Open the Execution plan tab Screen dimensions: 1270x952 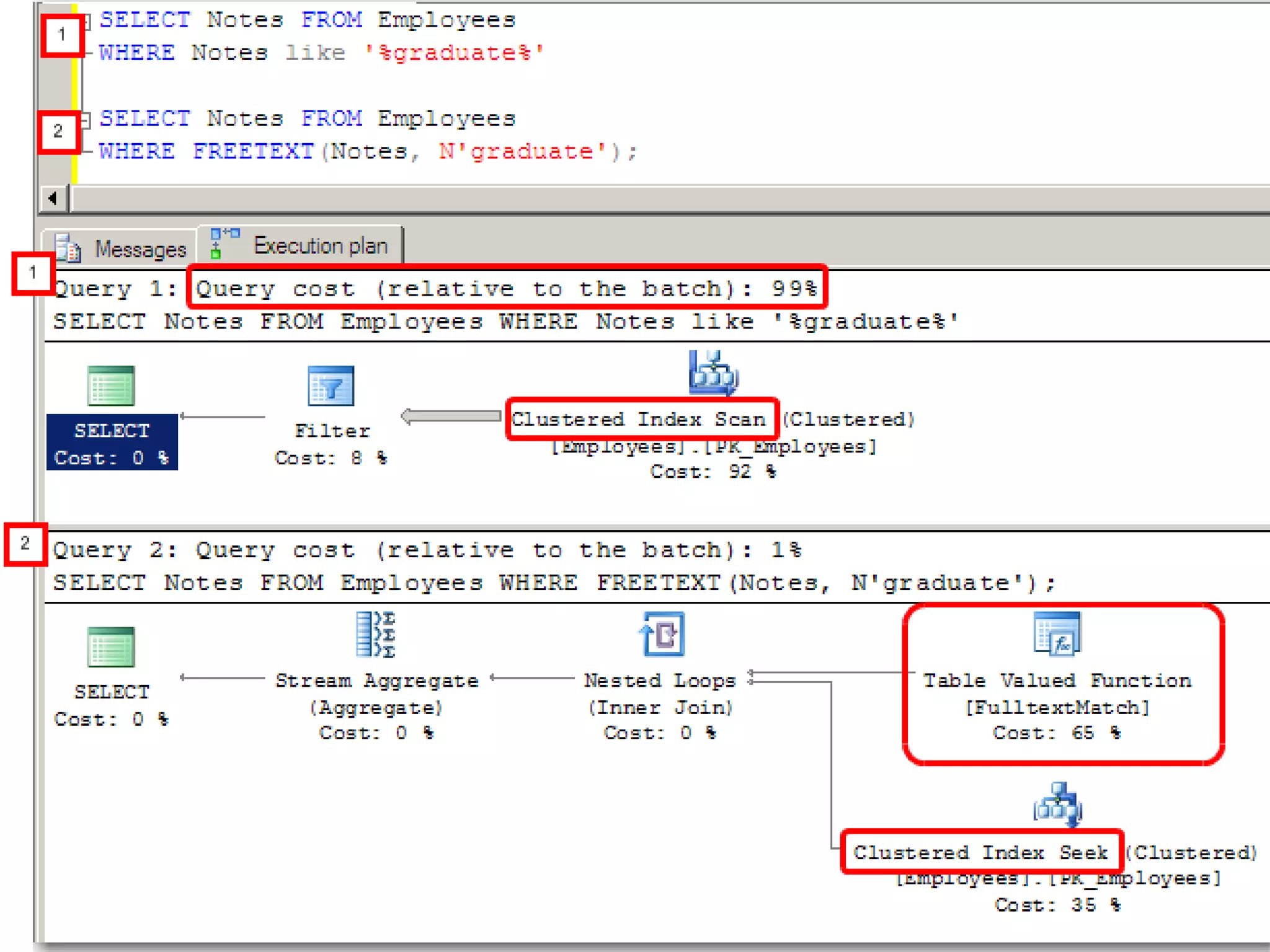pos(320,246)
